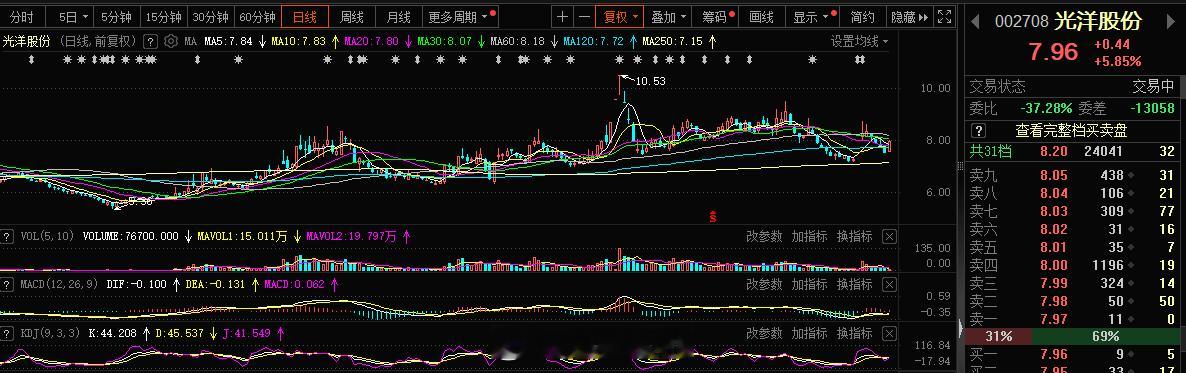Switch to 60分钟 chart tab

pyautogui.click(x=257, y=17)
